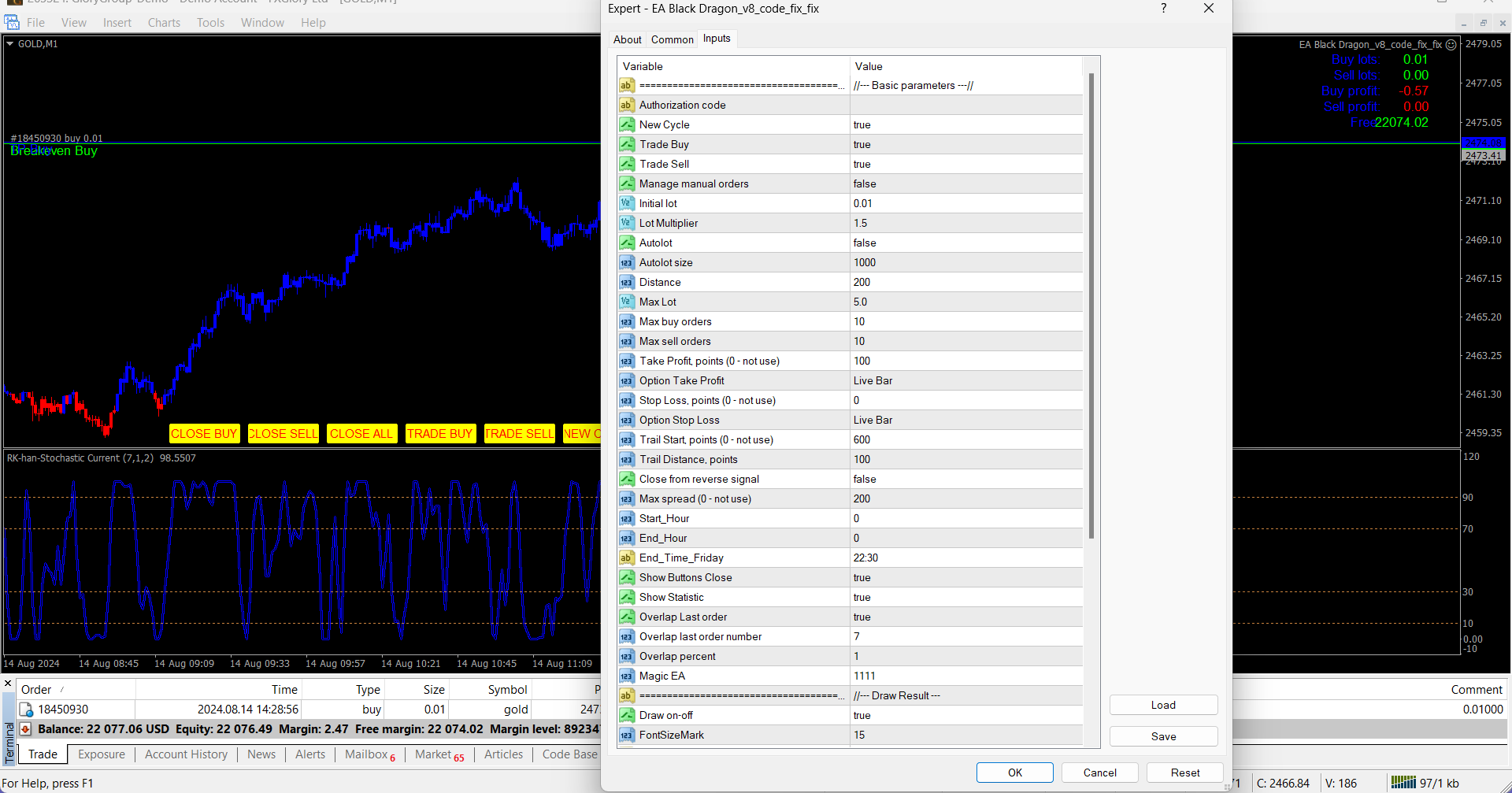The height and width of the screenshot is (793, 1512).
Task: Open the Charts menu
Action: pyautogui.click(x=164, y=23)
